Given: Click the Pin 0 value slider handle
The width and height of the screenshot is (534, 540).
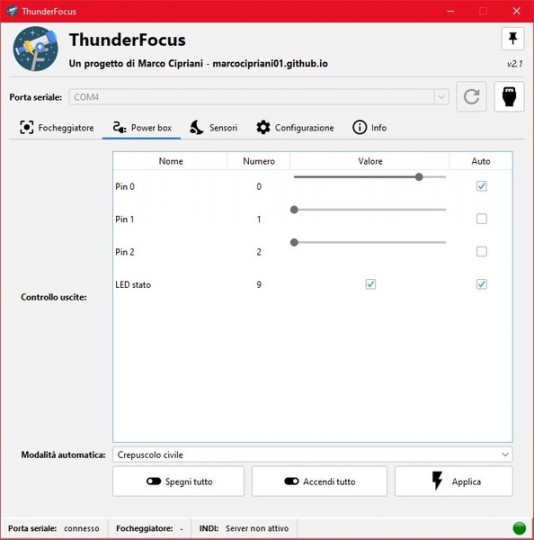Looking at the screenshot, I should click(419, 177).
